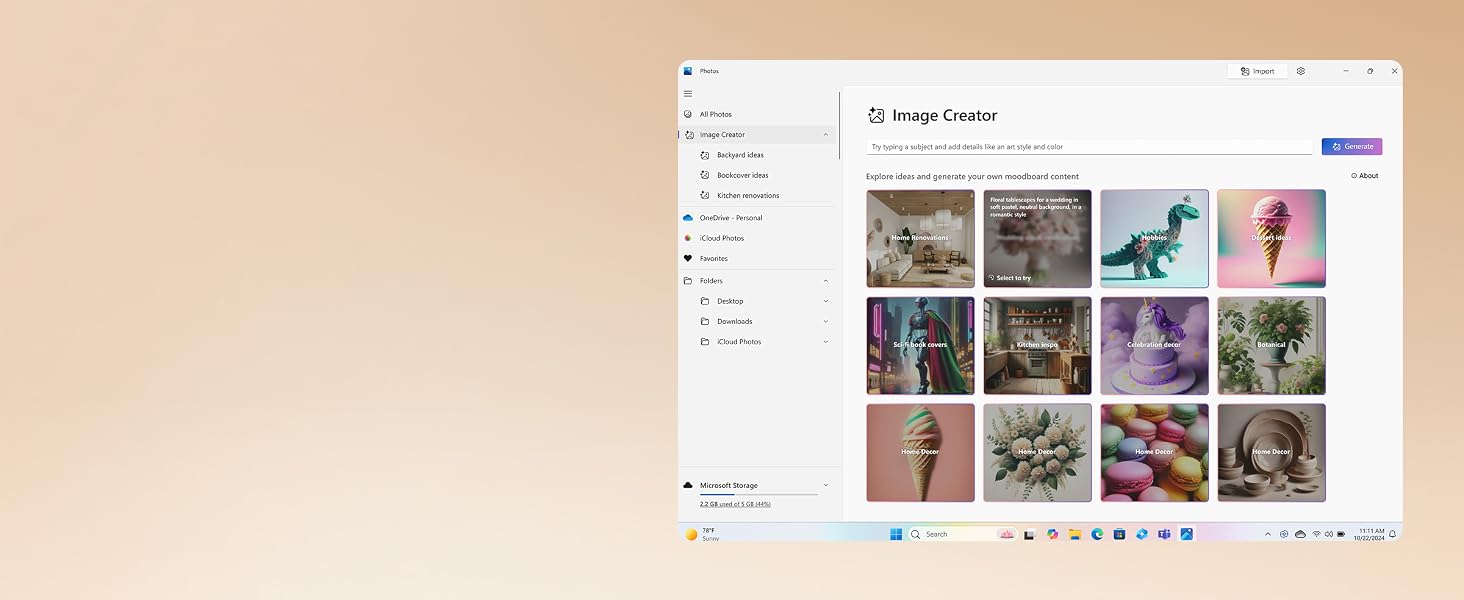Screen dimensions: 1464x600
Task: Expand the Desktop folder chevron
Action: tap(826, 301)
